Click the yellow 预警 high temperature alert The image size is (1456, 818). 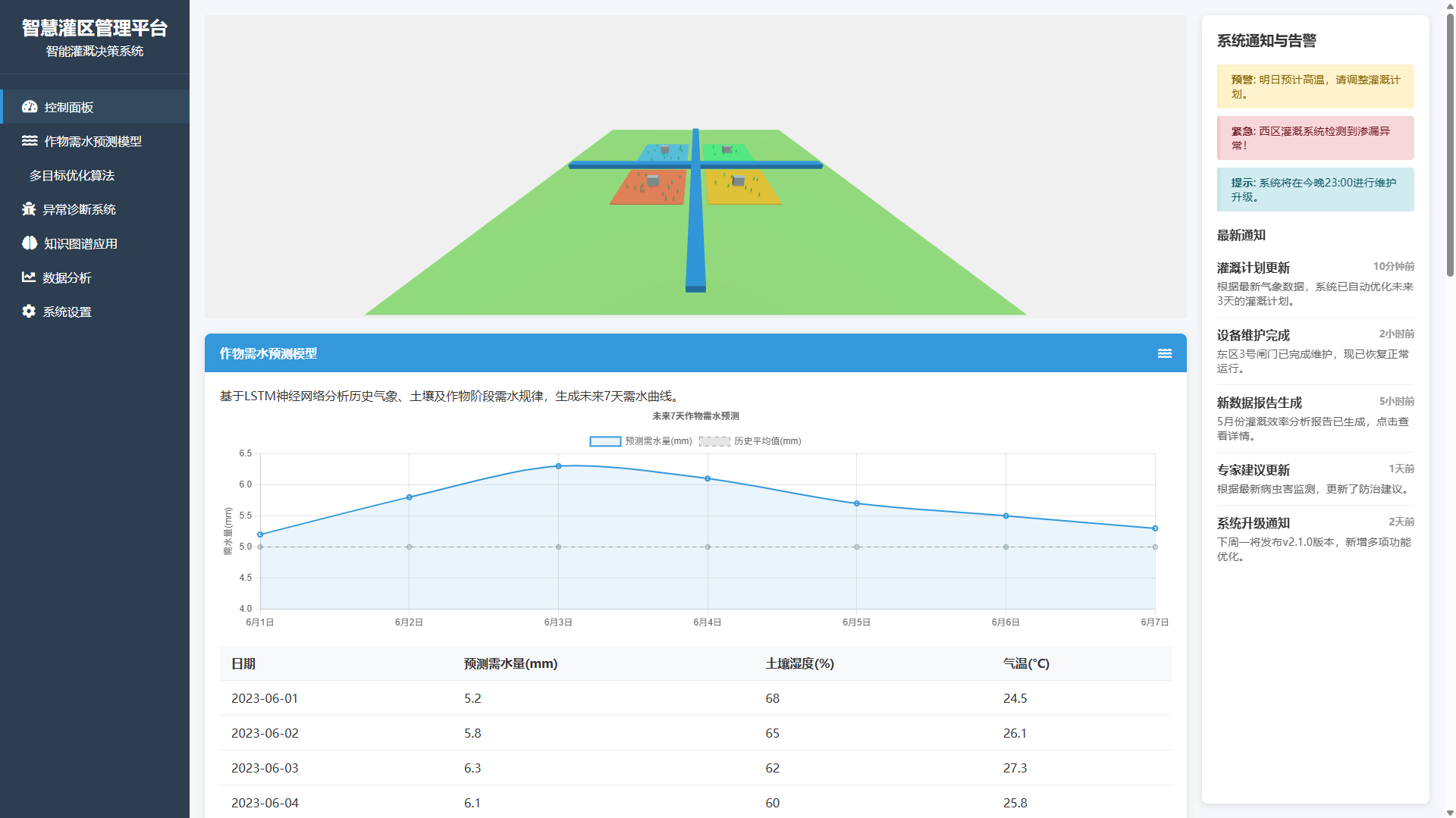pos(1315,86)
